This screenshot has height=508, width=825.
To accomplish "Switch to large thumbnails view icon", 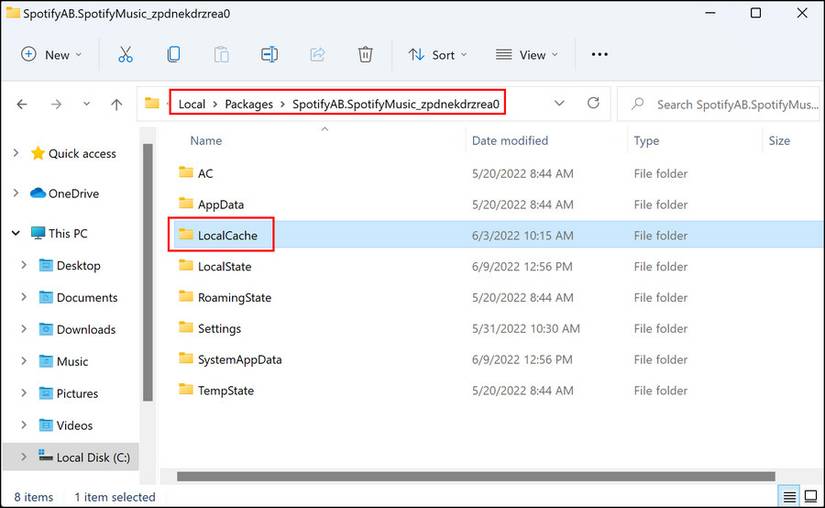I will click(x=811, y=496).
